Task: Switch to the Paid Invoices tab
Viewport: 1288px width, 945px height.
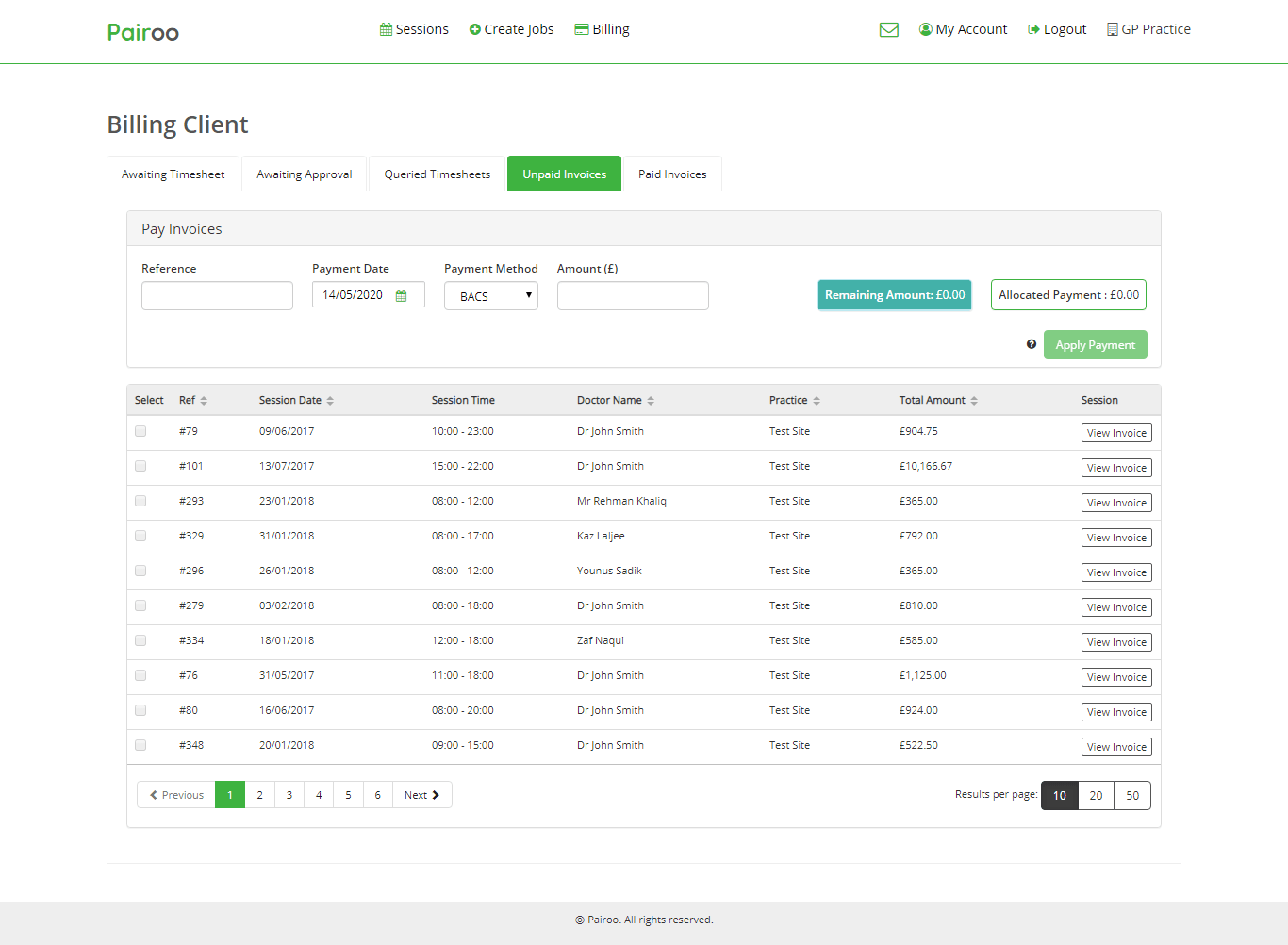Action: (x=672, y=174)
